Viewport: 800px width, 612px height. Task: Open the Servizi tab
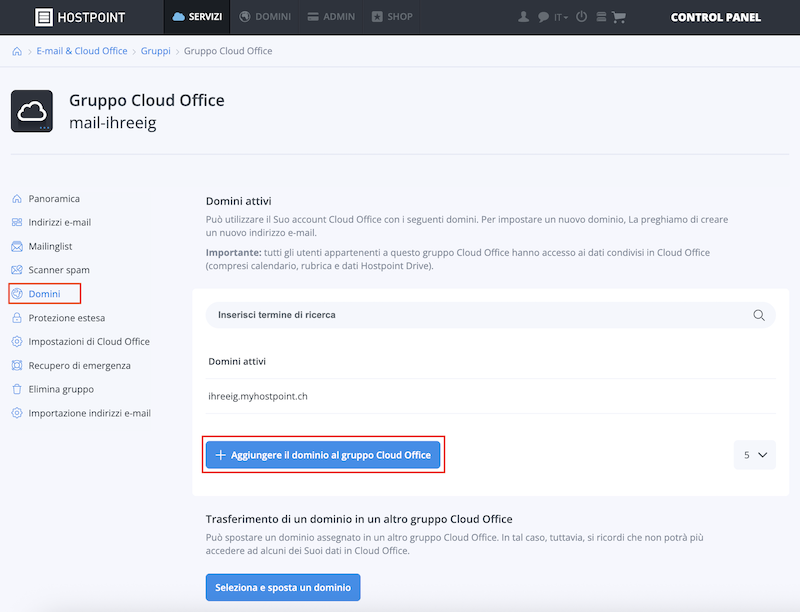[x=197, y=17]
